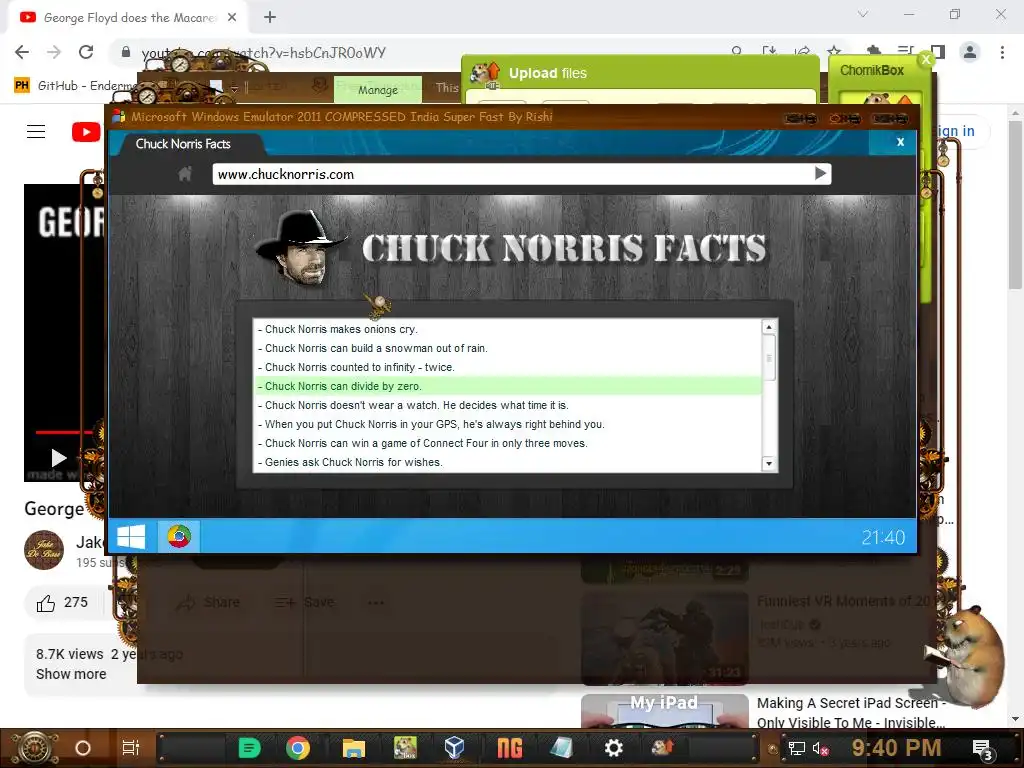The width and height of the screenshot is (1024, 768).
Task: Open the emulator's Windows Start button
Action: click(x=131, y=537)
